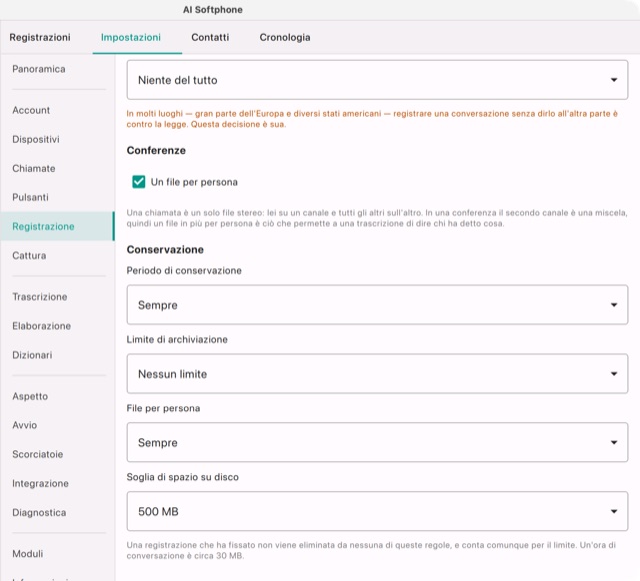Select Registrazione in the sidebar
The image size is (640, 581).
click(x=58, y=226)
